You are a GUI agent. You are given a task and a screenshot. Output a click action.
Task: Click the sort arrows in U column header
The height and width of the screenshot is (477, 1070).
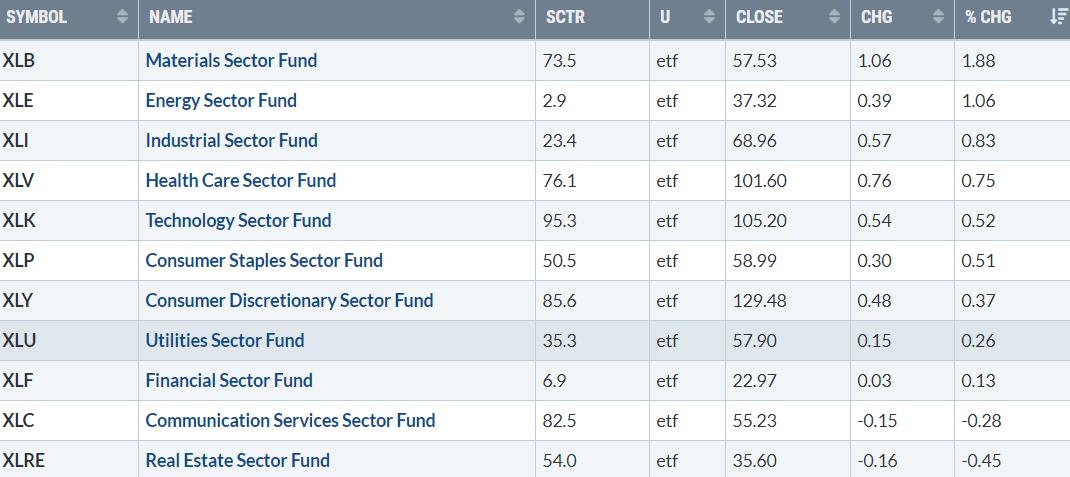[709, 17]
